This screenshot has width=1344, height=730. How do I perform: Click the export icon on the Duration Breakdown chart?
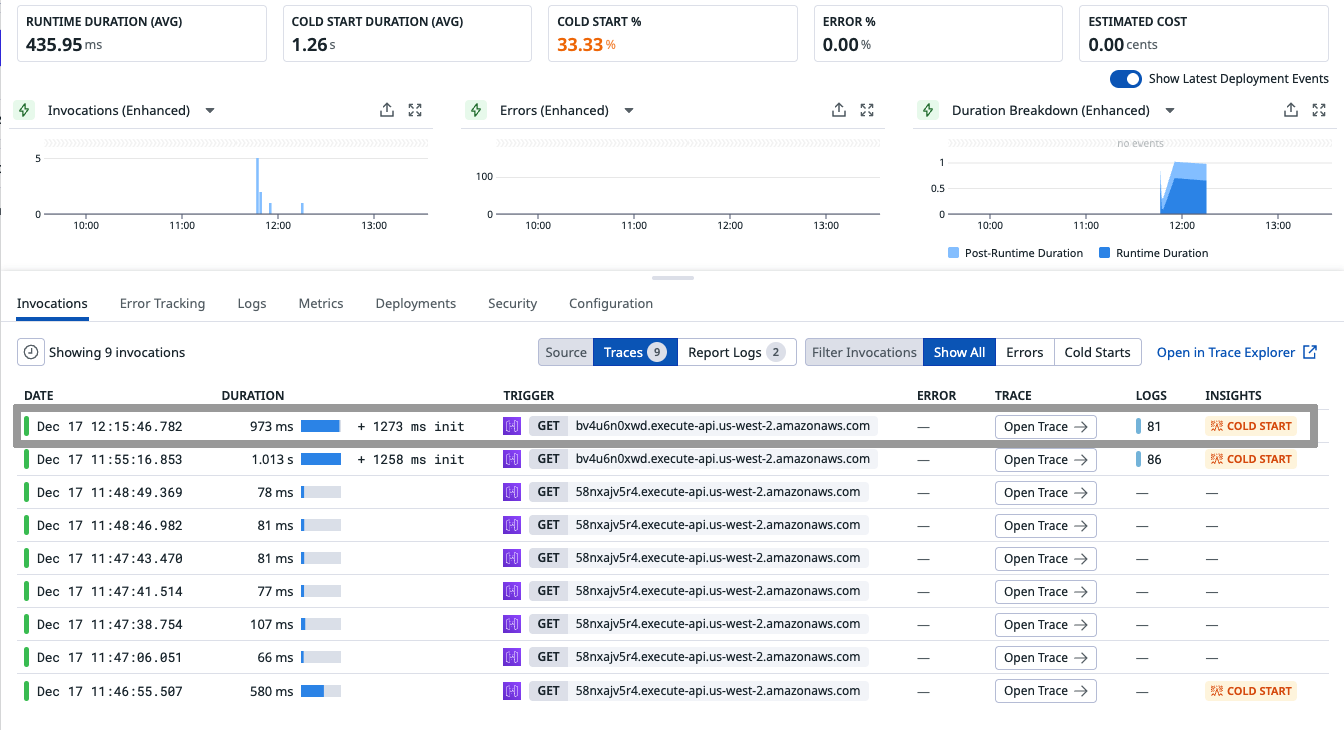point(1291,110)
